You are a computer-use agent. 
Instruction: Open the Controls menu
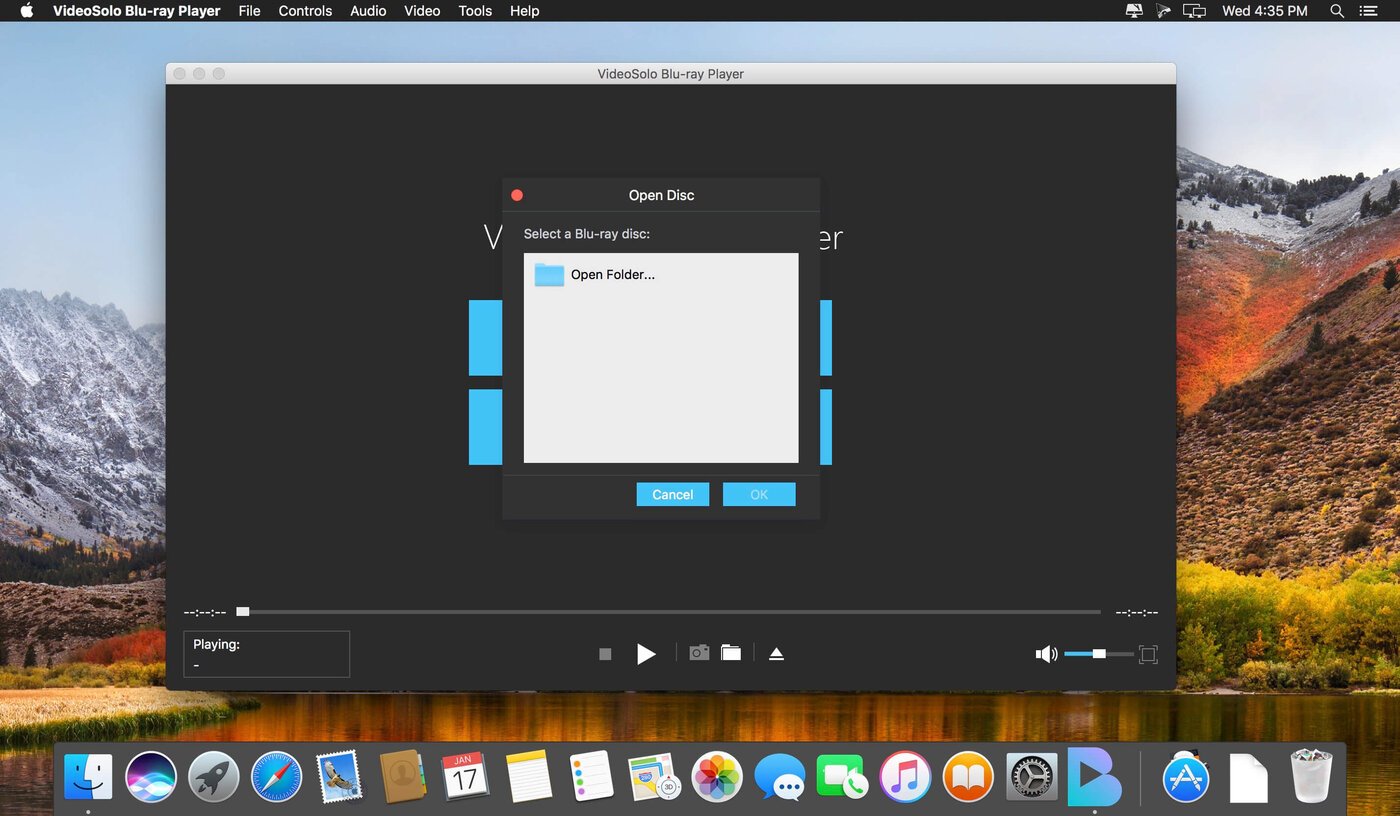pos(305,11)
